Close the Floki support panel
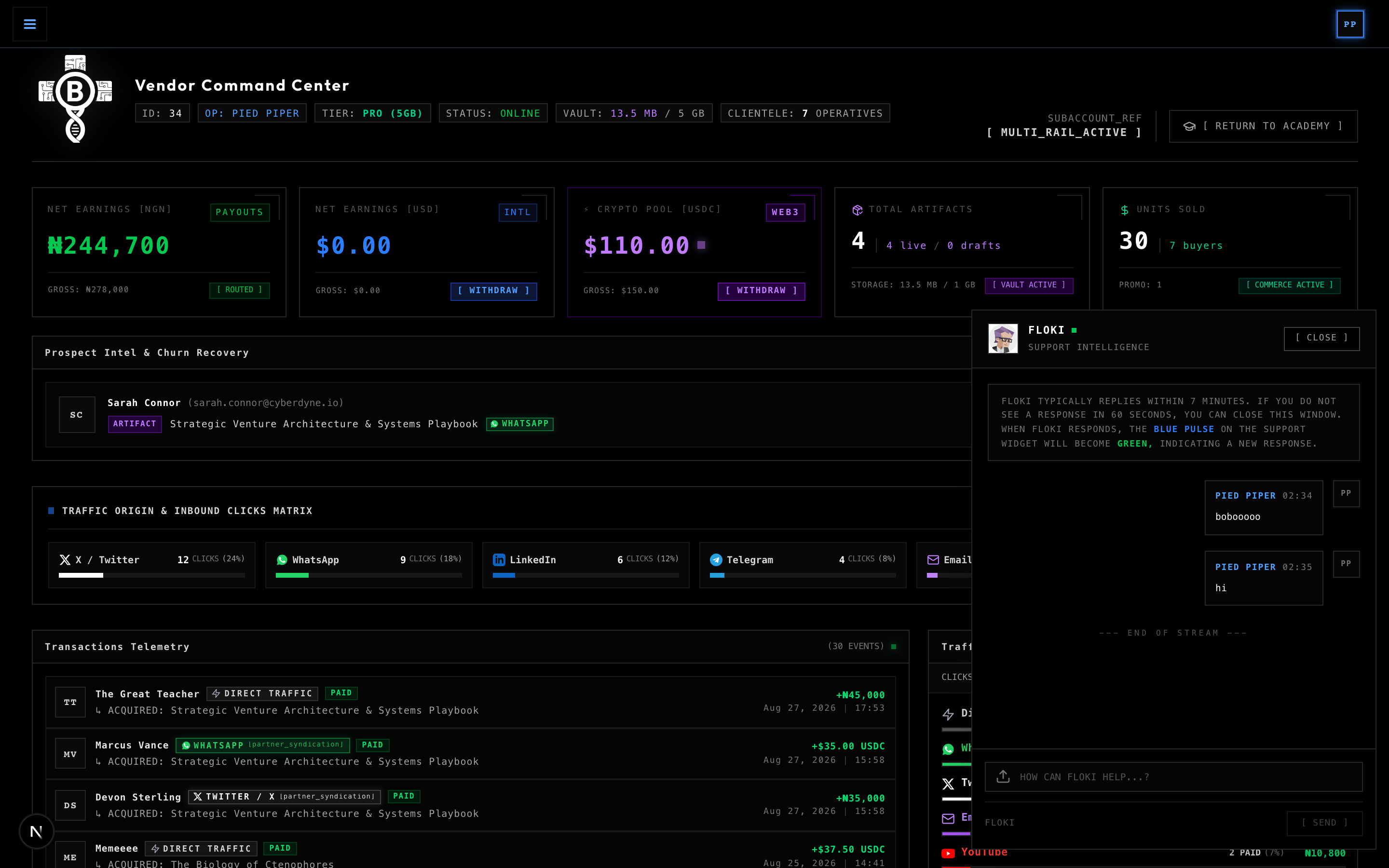The width and height of the screenshot is (1389, 868). [1321, 338]
